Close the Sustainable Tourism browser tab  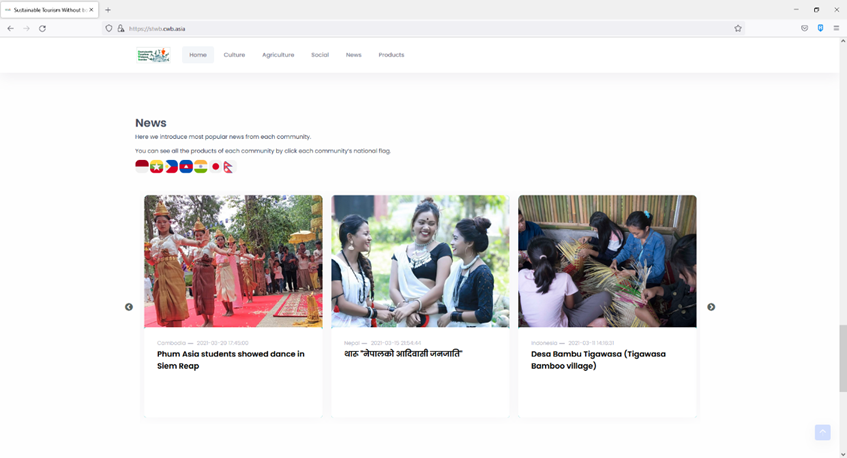pos(91,10)
